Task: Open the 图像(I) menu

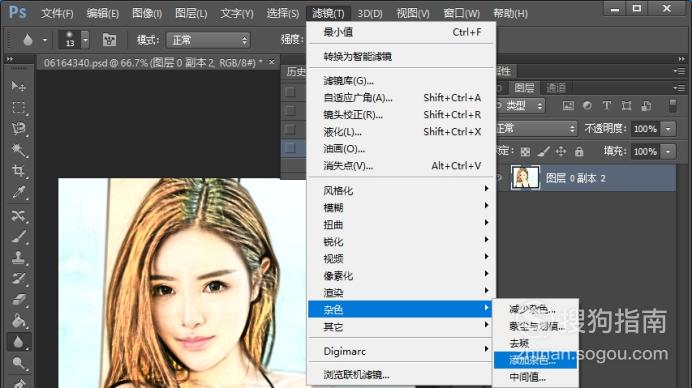Action: 147,13
